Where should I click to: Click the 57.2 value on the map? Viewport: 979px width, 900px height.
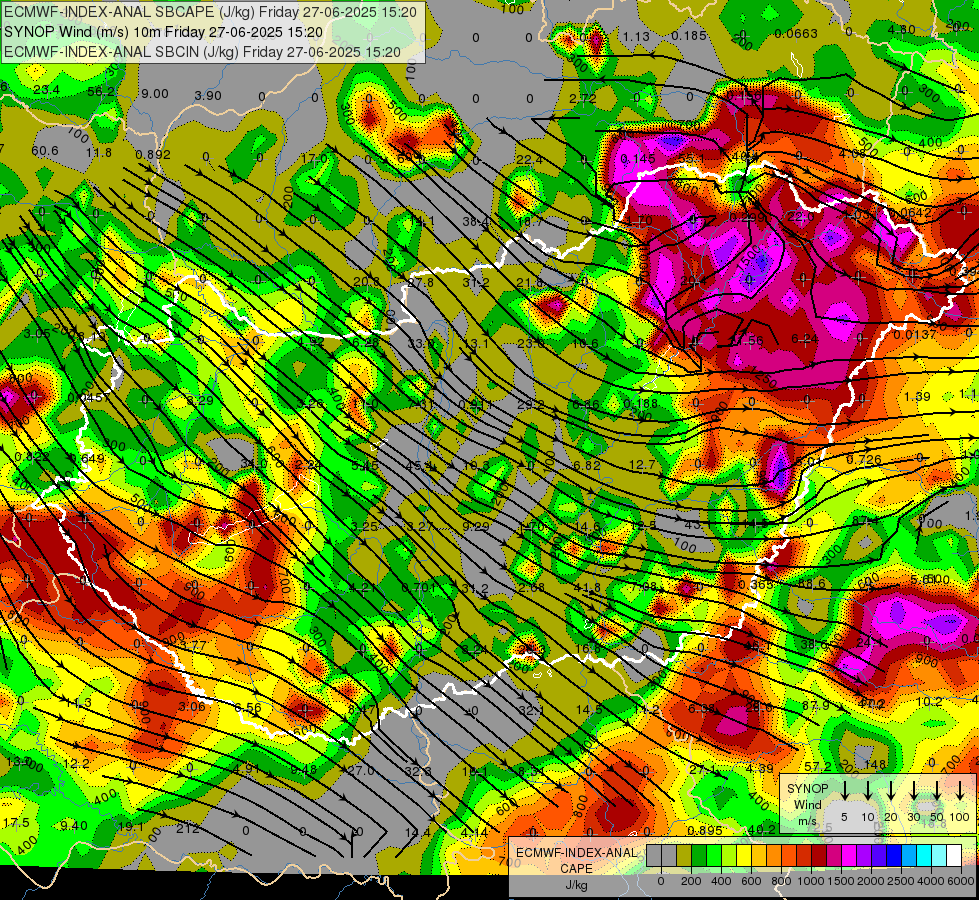(817, 766)
